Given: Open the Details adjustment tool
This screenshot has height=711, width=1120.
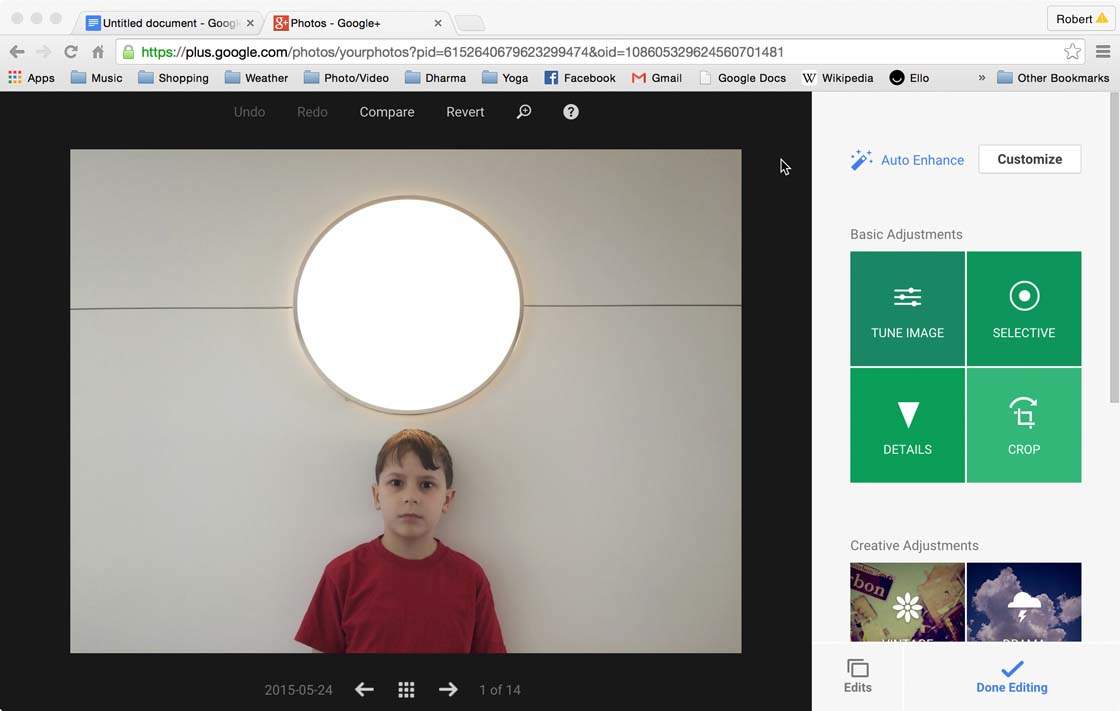Looking at the screenshot, I should coord(907,424).
